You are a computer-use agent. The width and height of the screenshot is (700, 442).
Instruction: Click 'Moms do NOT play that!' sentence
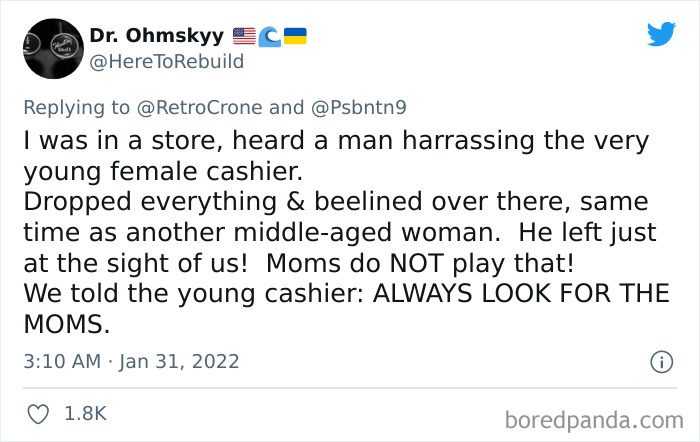click(420, 263)
